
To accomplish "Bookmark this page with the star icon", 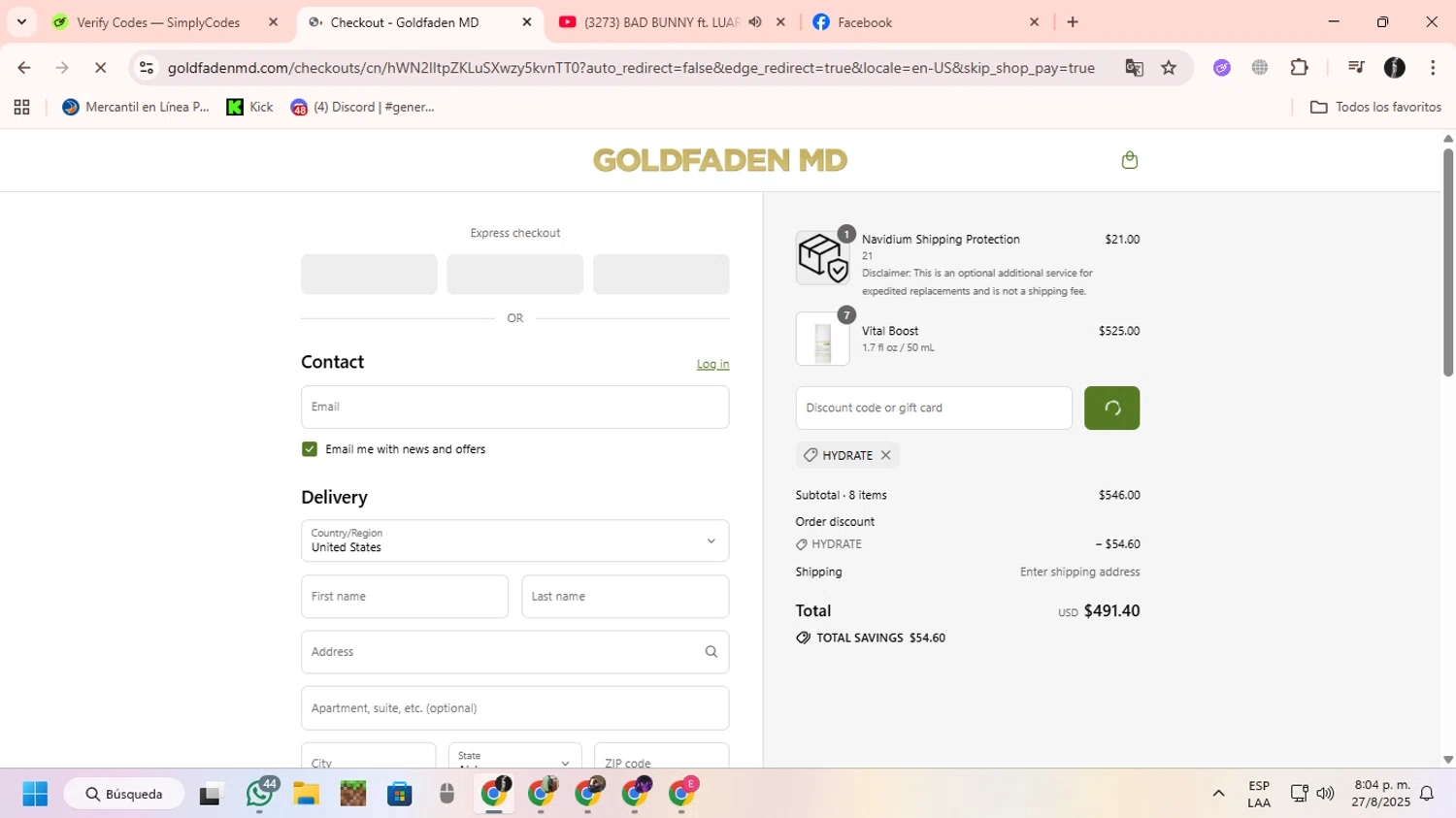I will pos(1169,68).
